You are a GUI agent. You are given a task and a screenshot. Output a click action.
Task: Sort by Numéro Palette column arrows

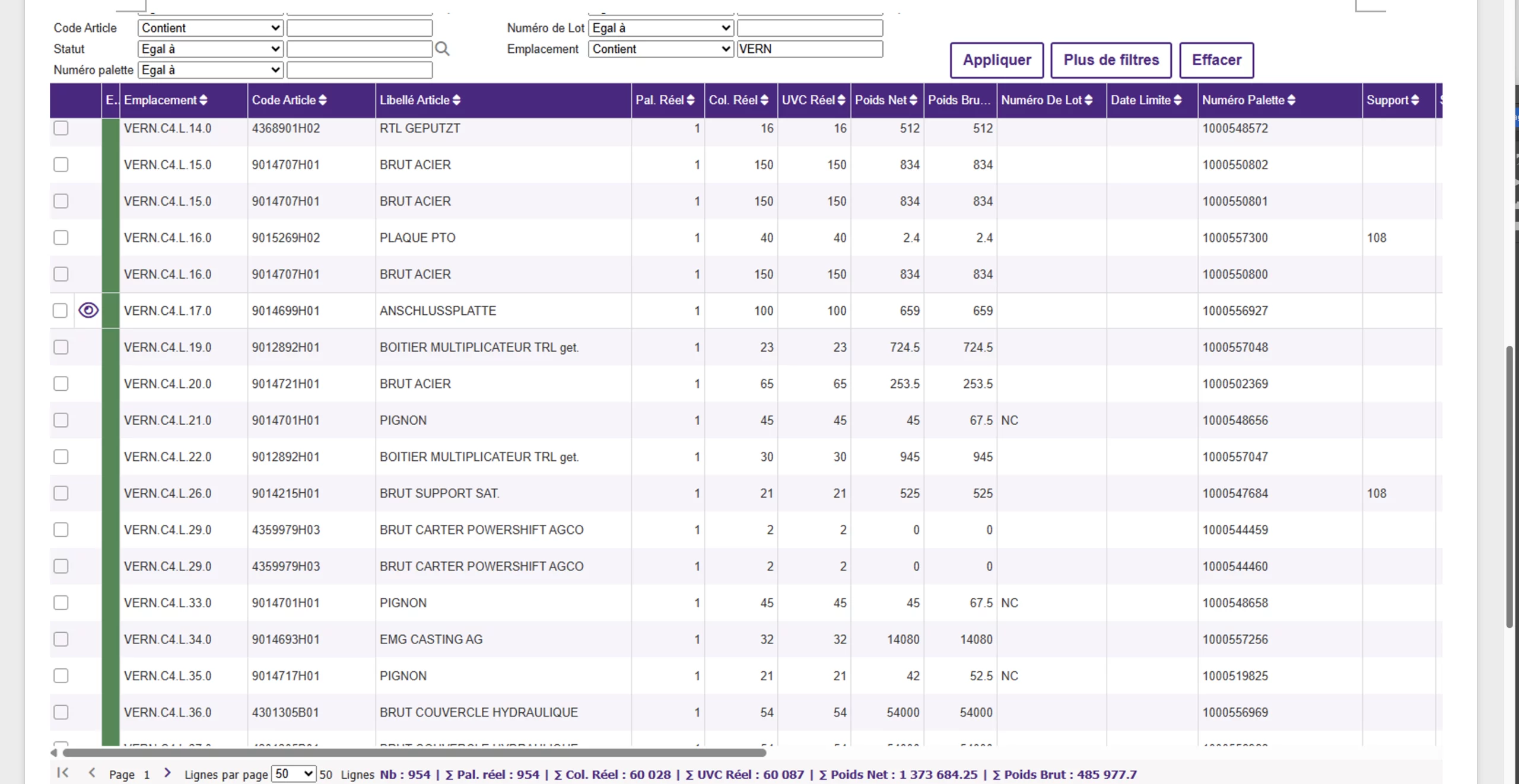pos(1292,100)
